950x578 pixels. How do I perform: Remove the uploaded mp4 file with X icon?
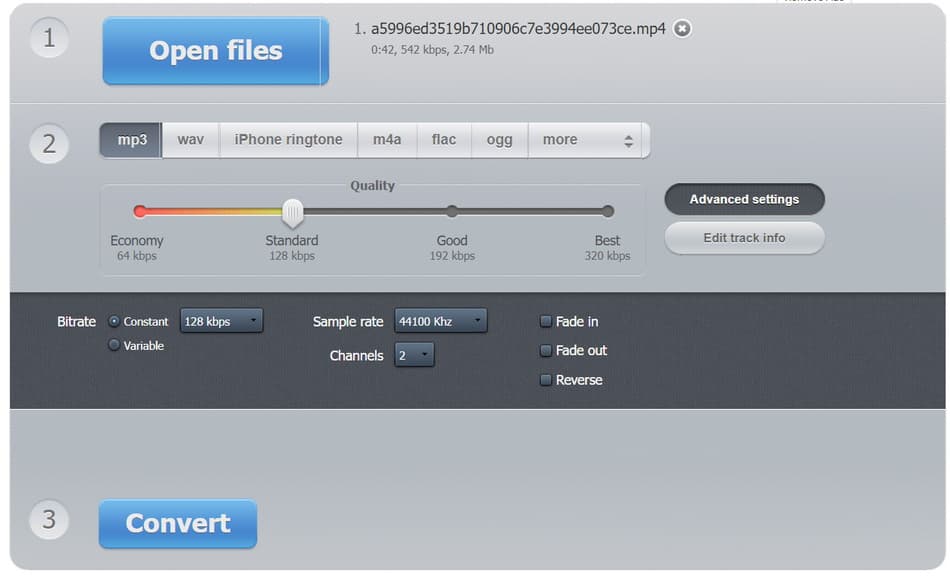tap(682, 29)
